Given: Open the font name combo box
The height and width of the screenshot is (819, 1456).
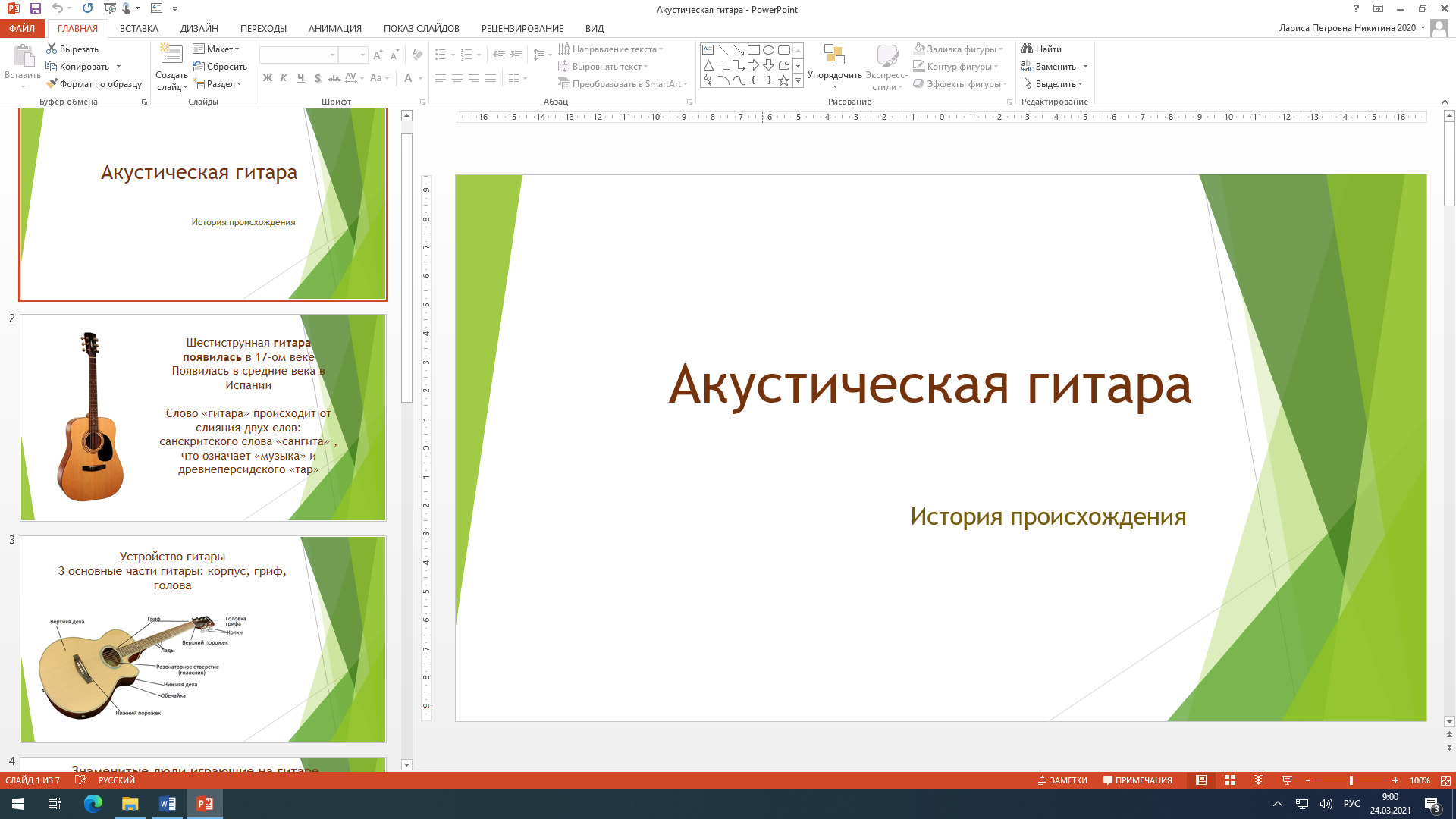Looking at the screenshot, I should (x=298, y=55).
